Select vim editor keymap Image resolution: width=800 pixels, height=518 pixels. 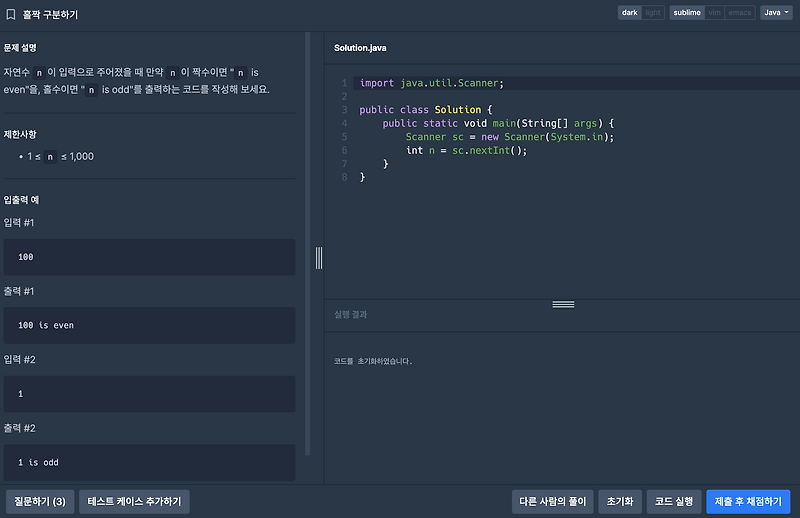715,13
